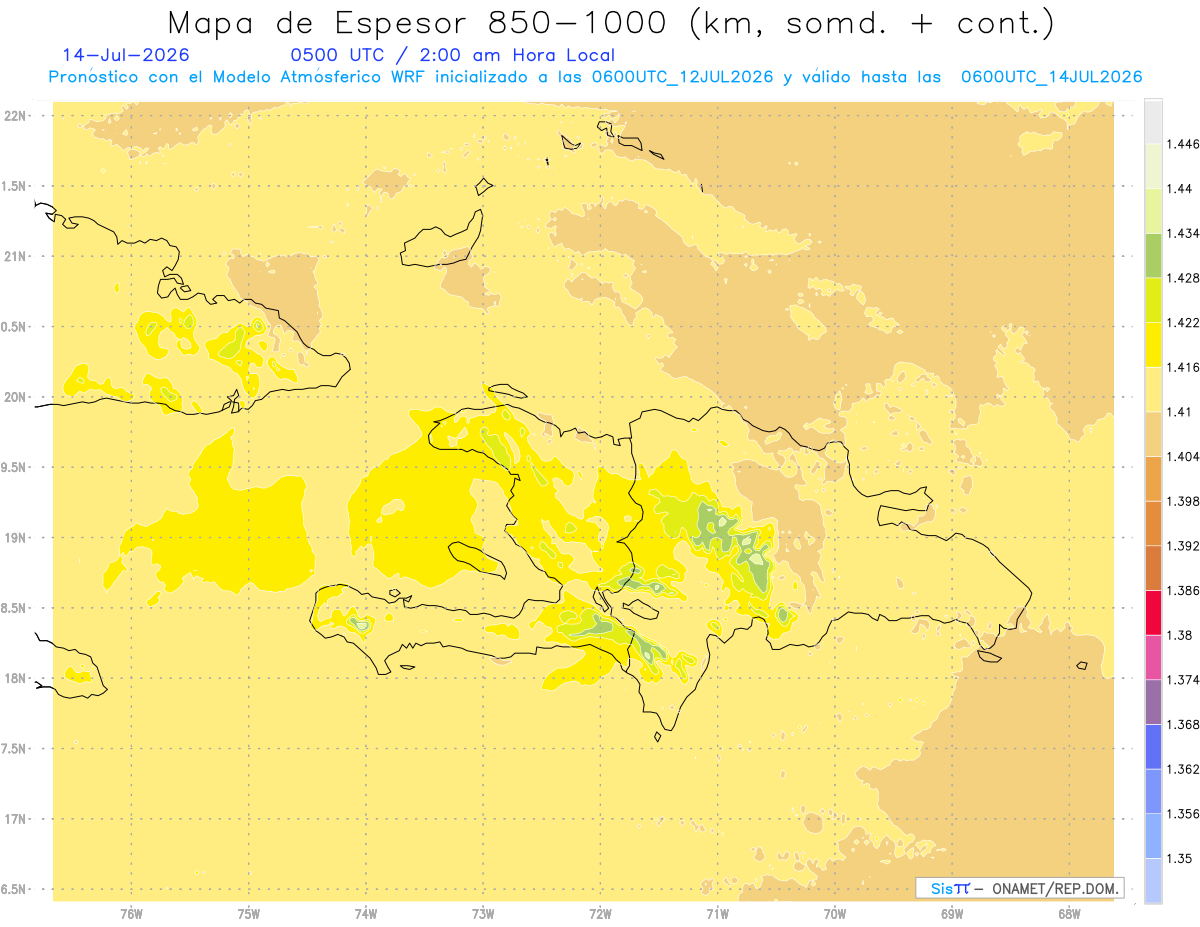1200x927 pixels.
Task: Click the longitude label '73W'
Action: 483,914
